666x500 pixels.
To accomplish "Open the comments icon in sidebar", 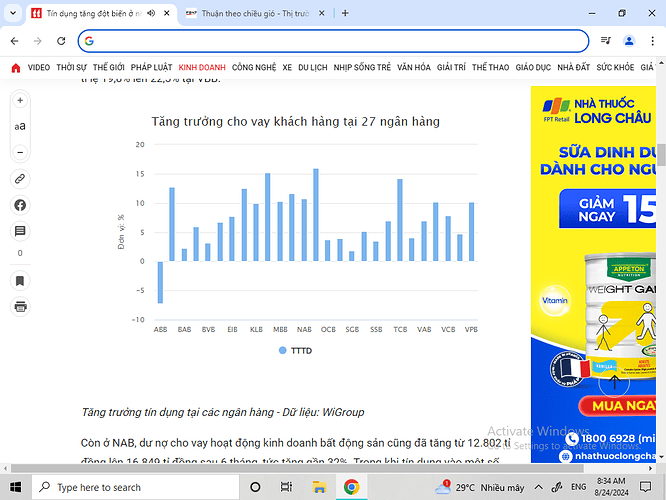I will pyautogui.click(x=20, y=231).
